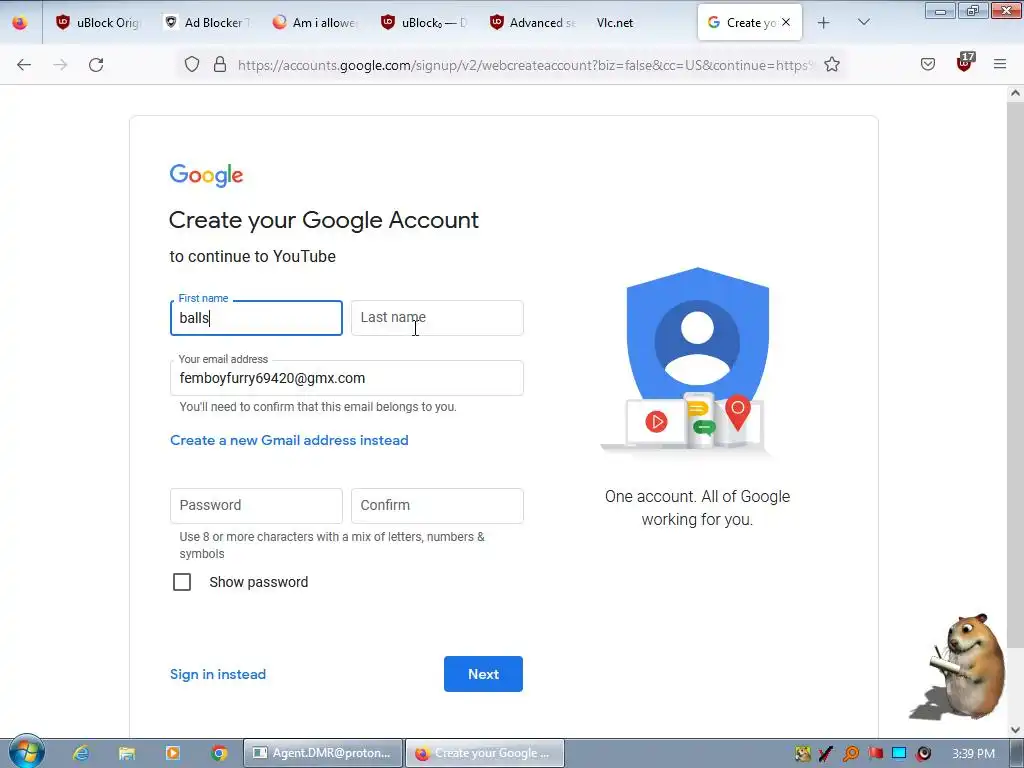Click the Create your Google taskbar button
This screenshot has height=768, width=1024.
[485, 753]
